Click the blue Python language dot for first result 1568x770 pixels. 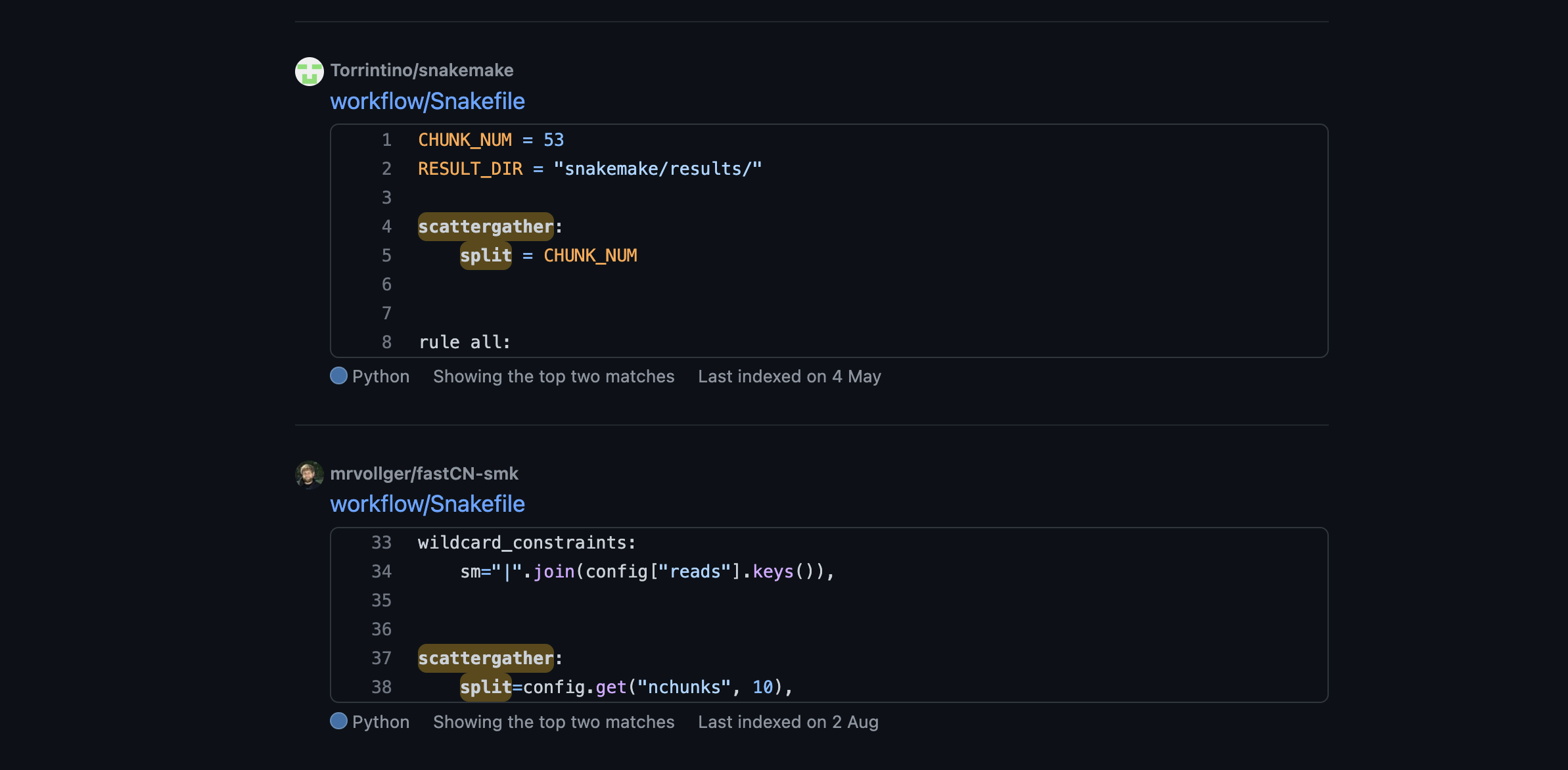pos(338,376)
